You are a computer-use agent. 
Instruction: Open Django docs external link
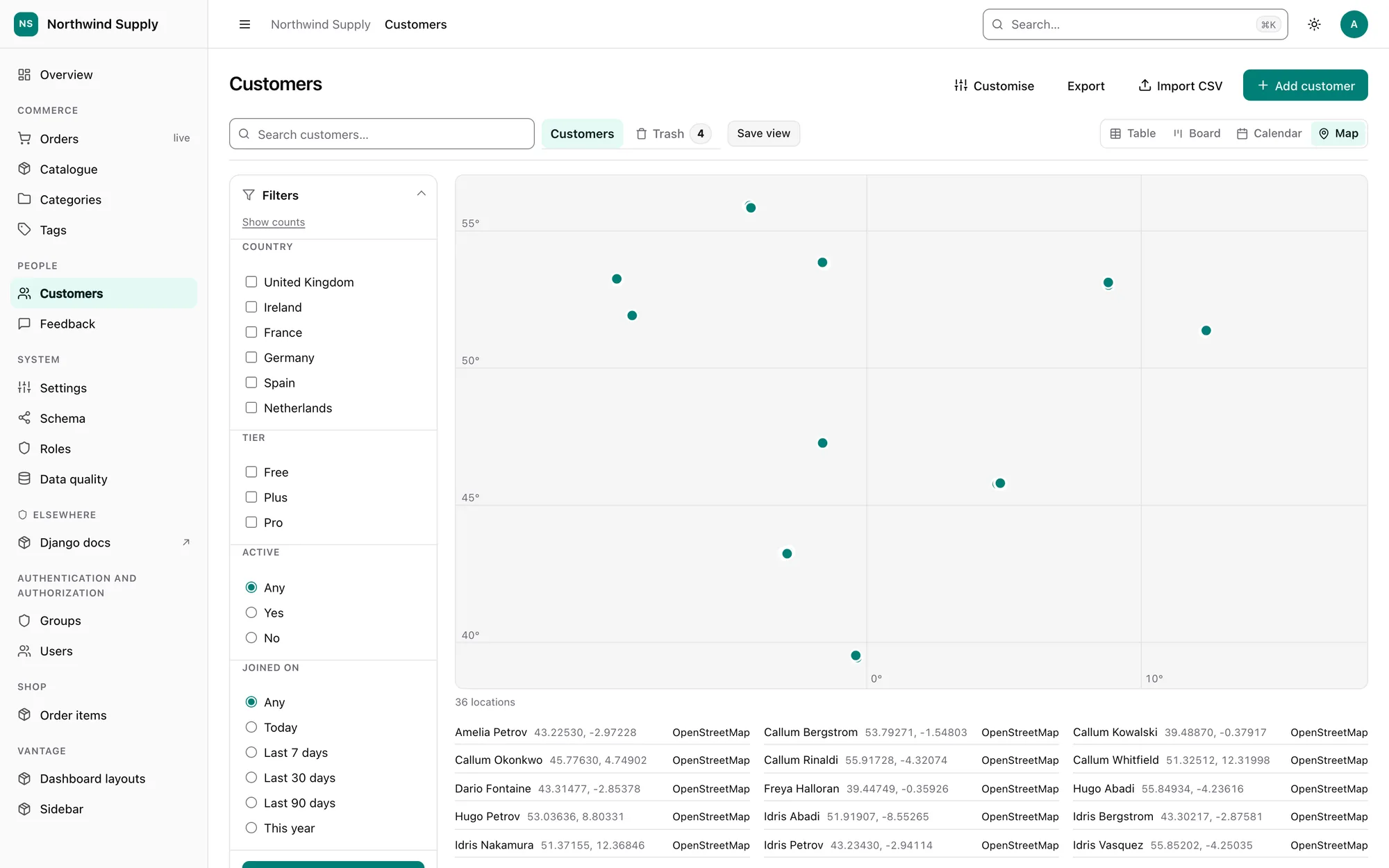click(104, 542)
